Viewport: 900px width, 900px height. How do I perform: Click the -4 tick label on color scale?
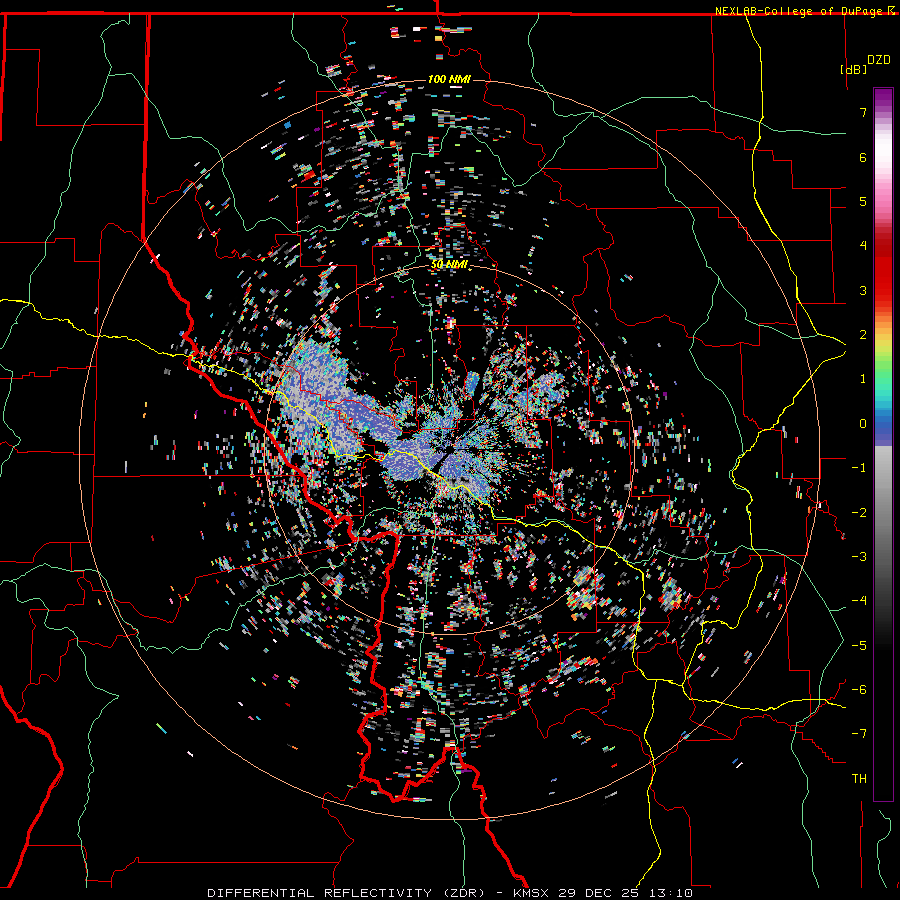859,601
